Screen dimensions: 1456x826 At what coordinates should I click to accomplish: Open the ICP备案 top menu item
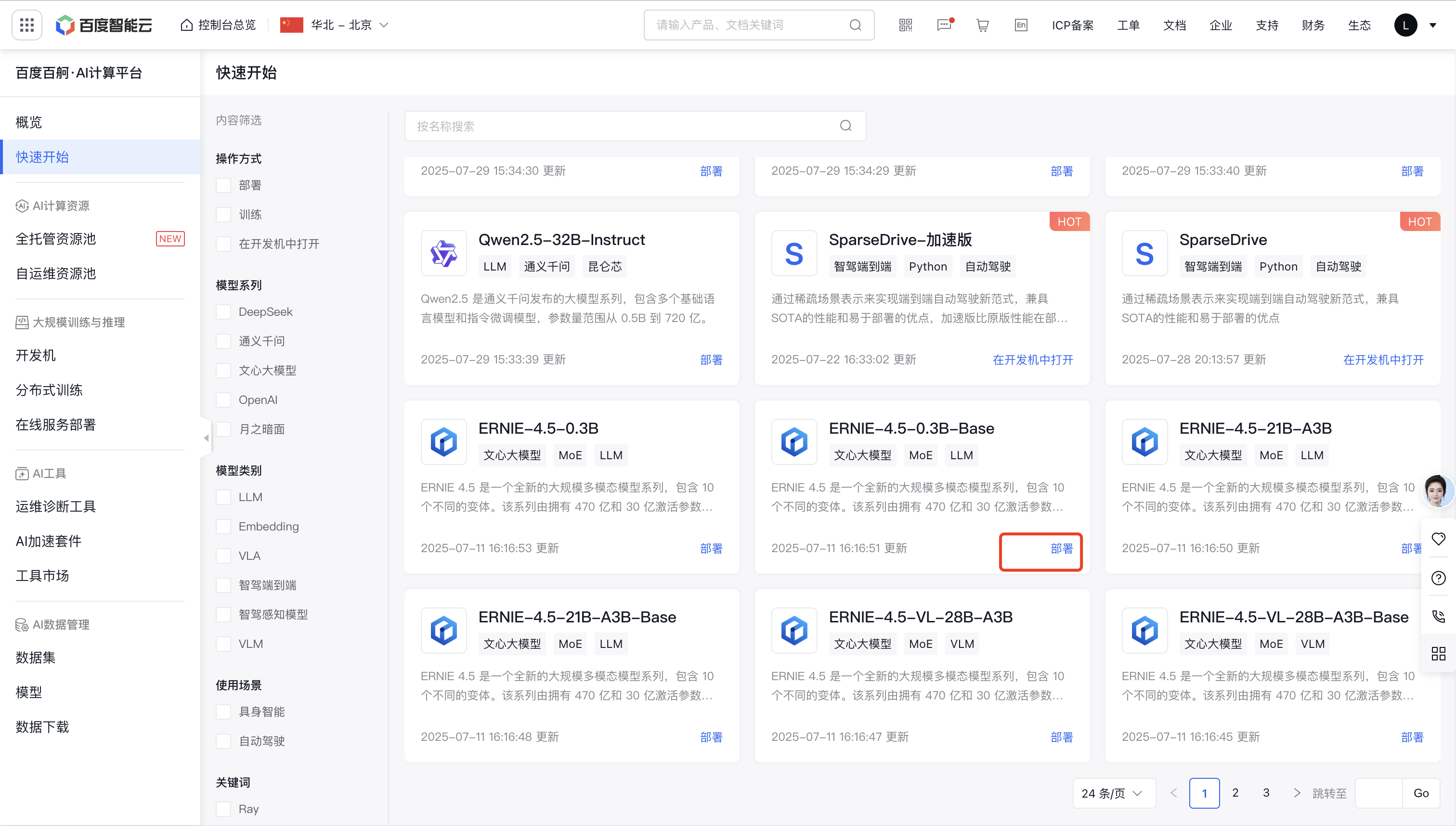click(1072, 25)
